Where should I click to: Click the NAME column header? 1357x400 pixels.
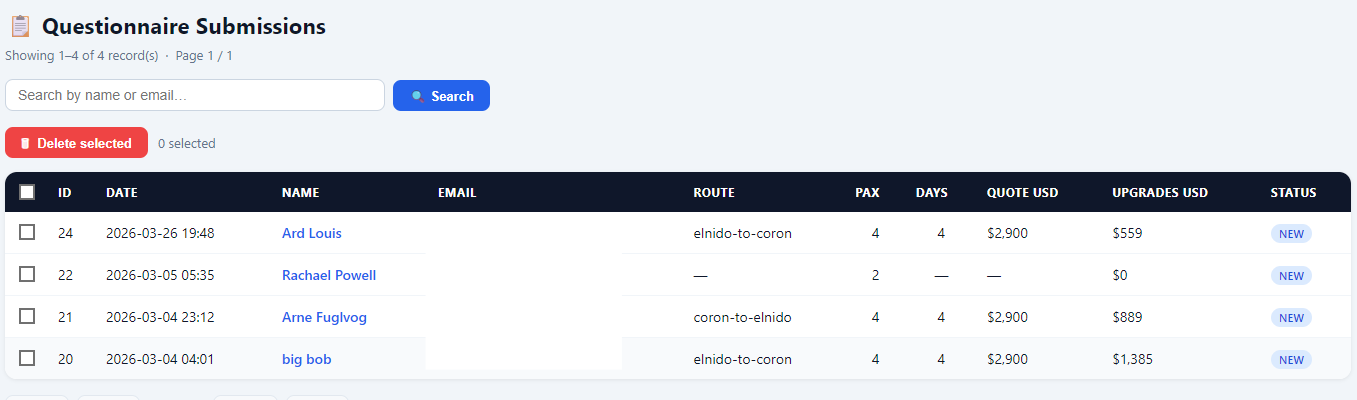300,193
